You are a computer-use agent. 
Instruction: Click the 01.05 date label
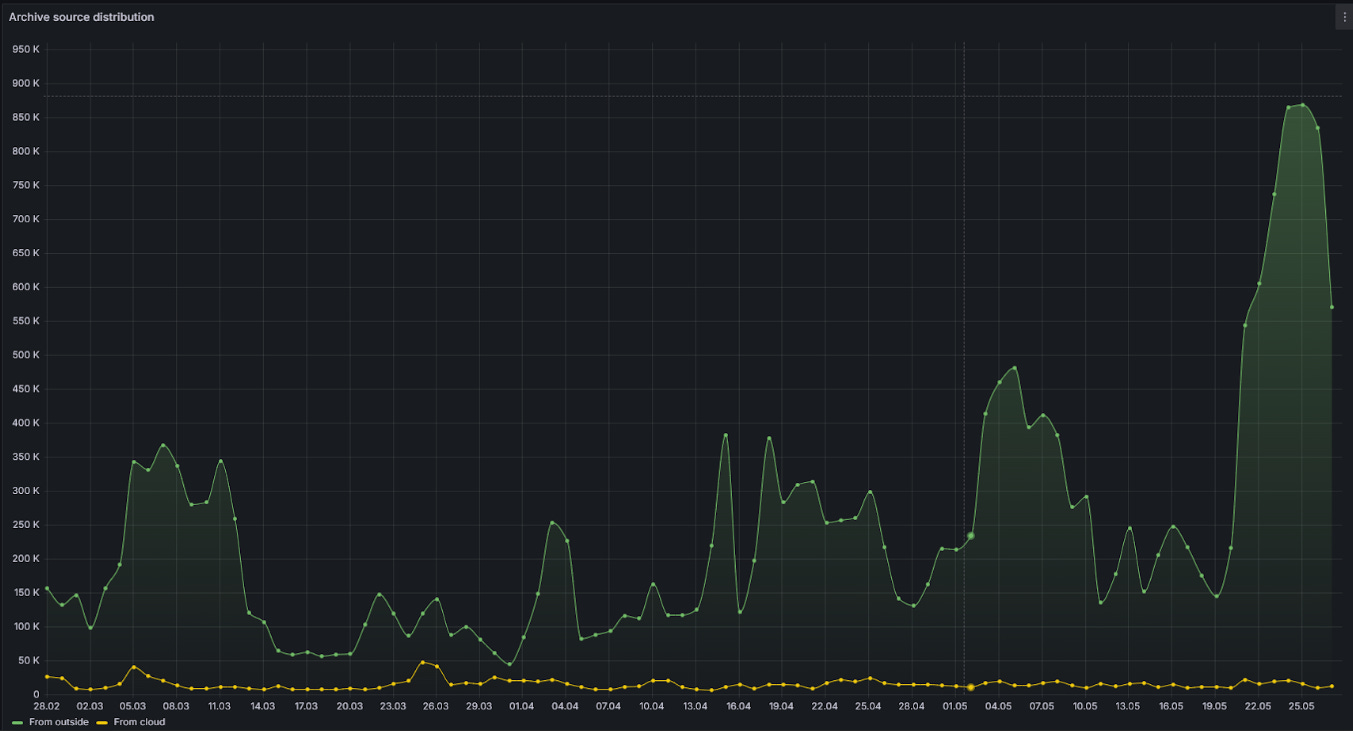tap(955, 706)
